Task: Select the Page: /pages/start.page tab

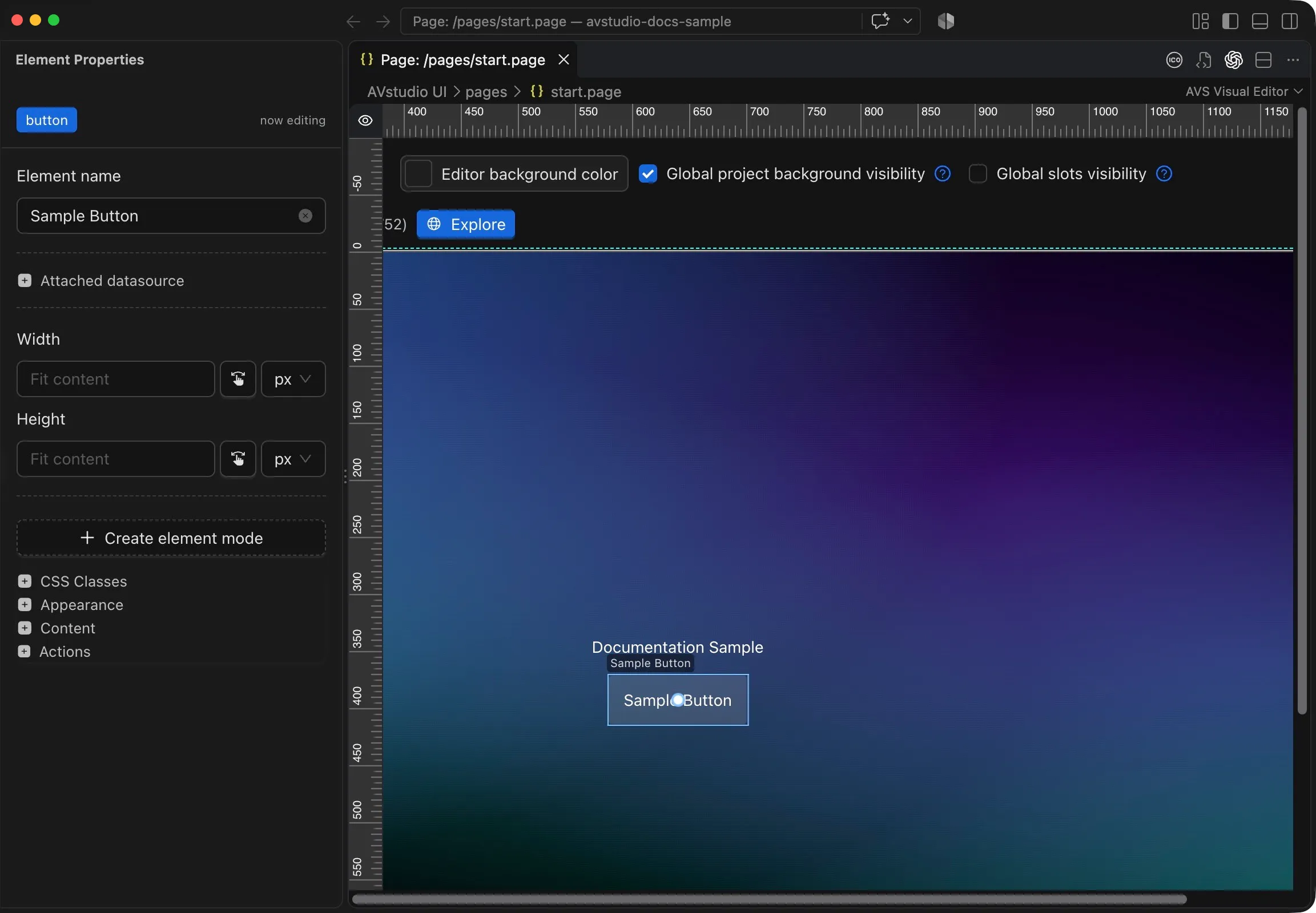Action: point(462,59)
